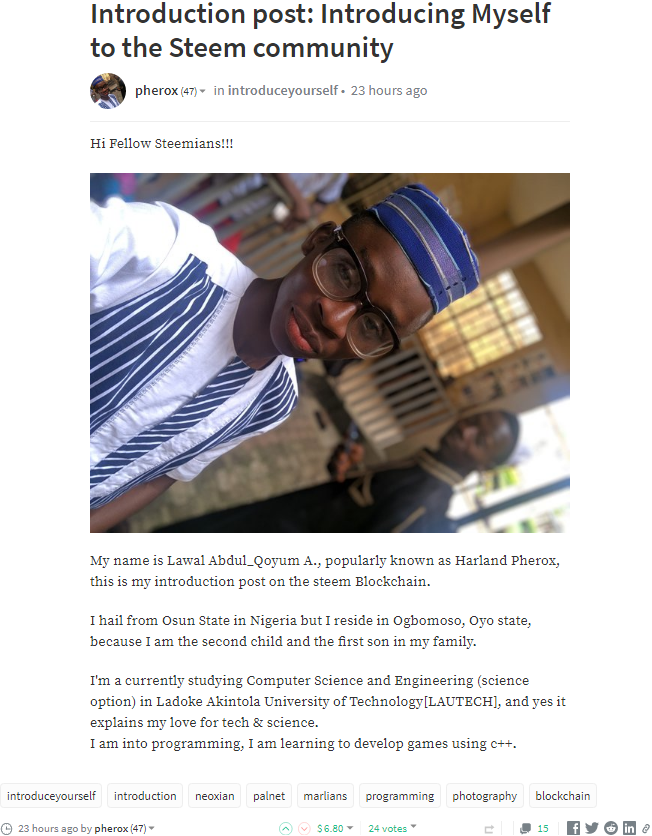
Task: Select the blockchain tag
Action: [x=562, y=795]
